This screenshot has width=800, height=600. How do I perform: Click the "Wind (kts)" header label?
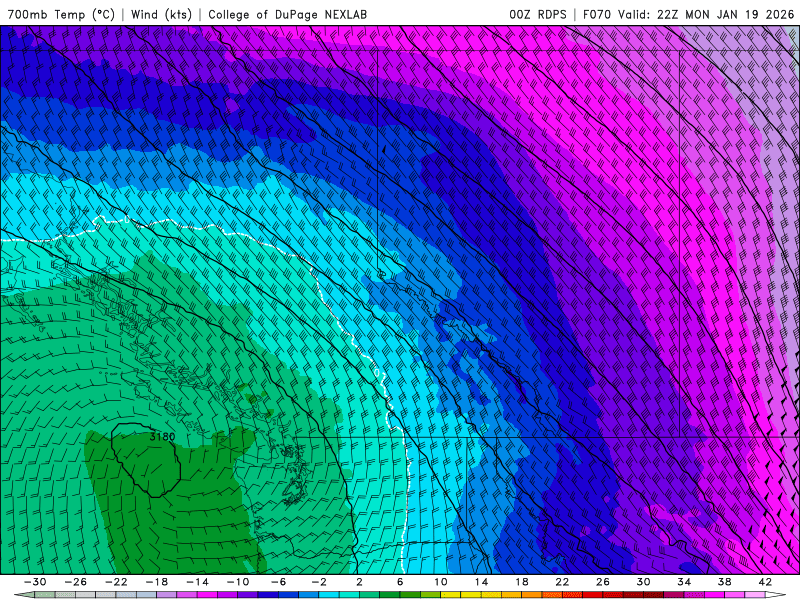(x=161, y=14)
